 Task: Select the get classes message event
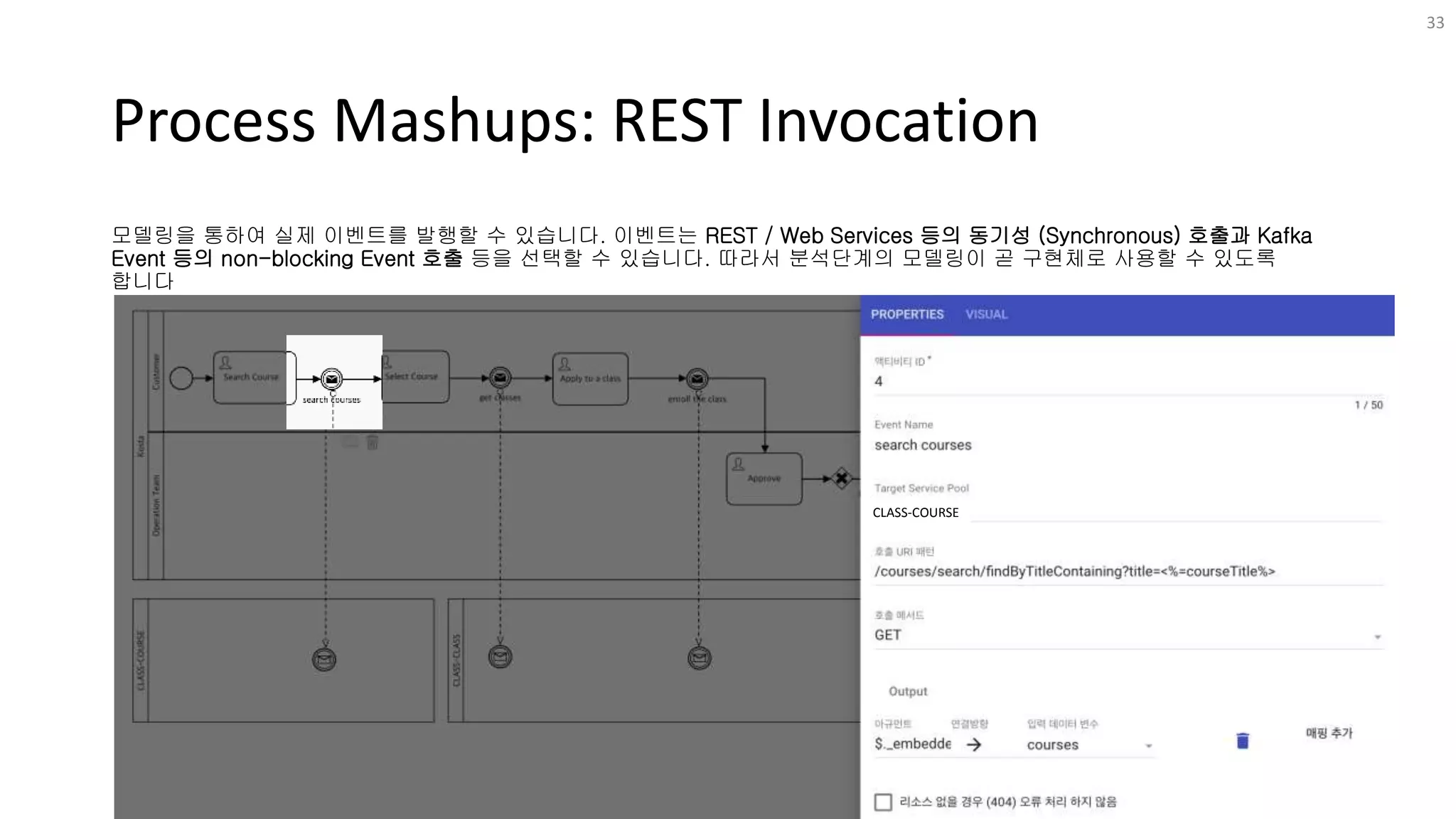pos(500,378)
